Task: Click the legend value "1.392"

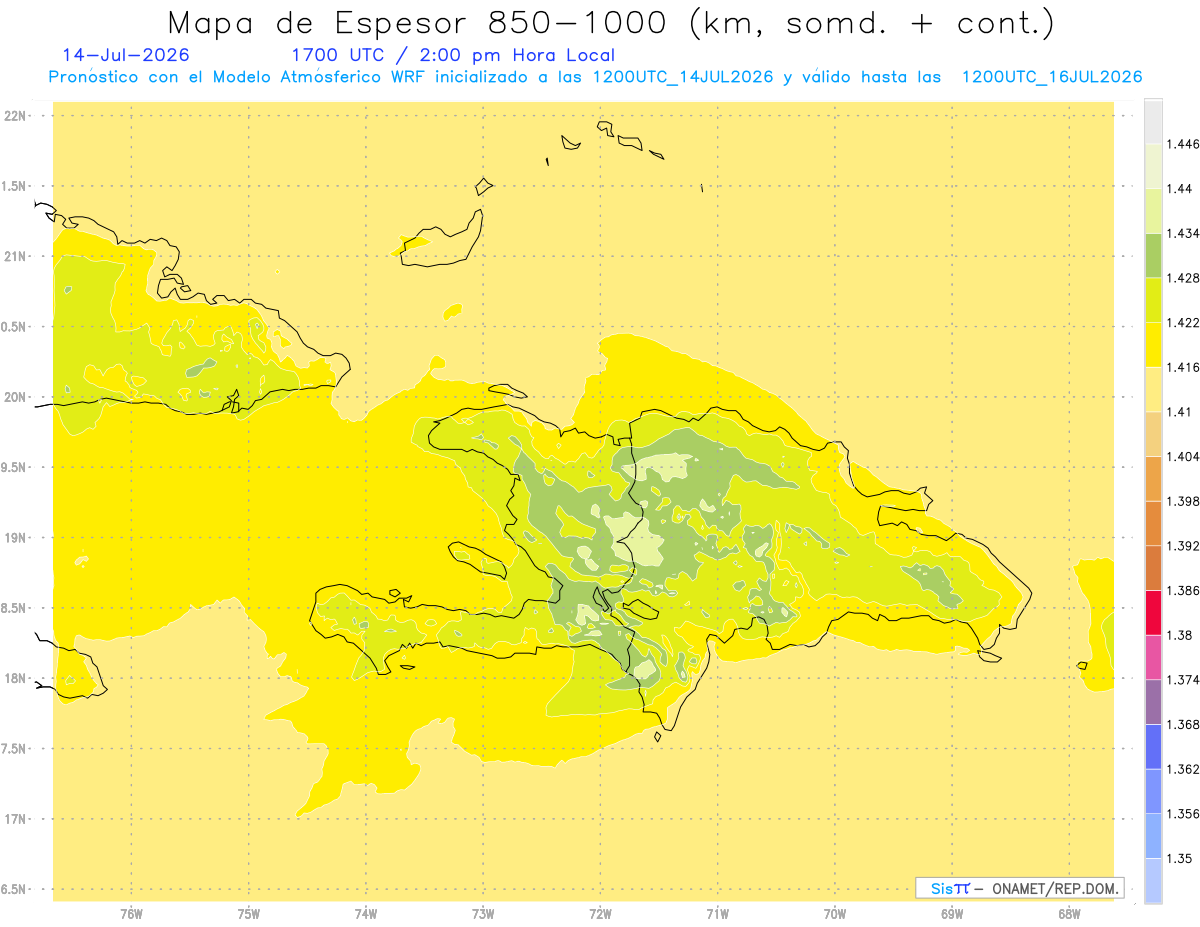Action: [x=1183, y=545]
